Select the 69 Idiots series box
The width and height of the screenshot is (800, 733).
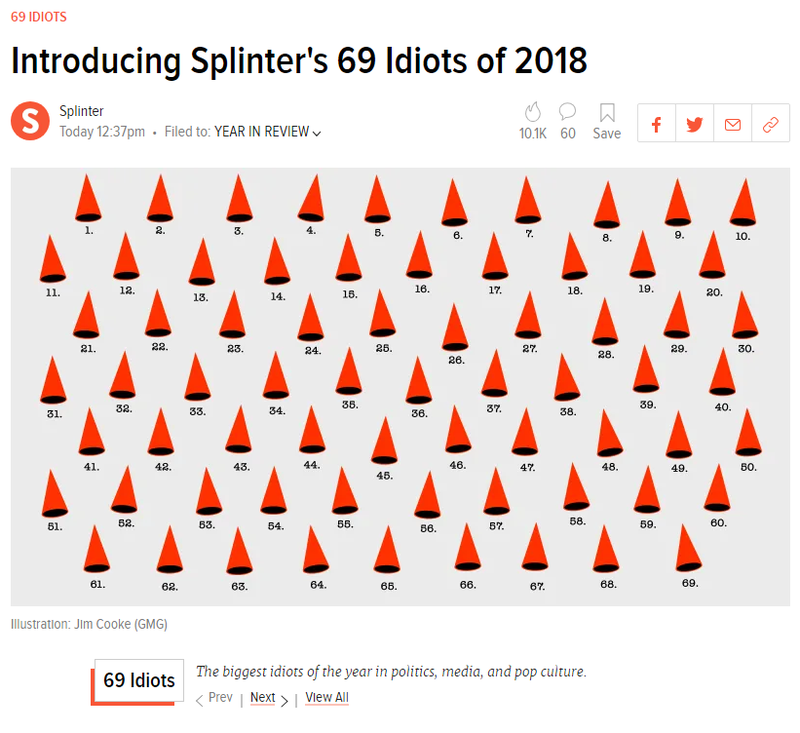139,680
